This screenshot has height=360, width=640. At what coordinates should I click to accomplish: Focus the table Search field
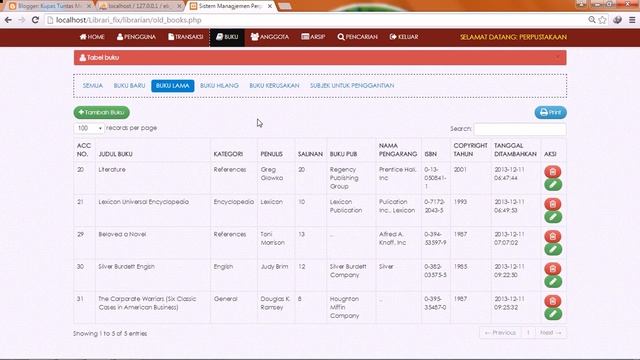tap(520, 129)
